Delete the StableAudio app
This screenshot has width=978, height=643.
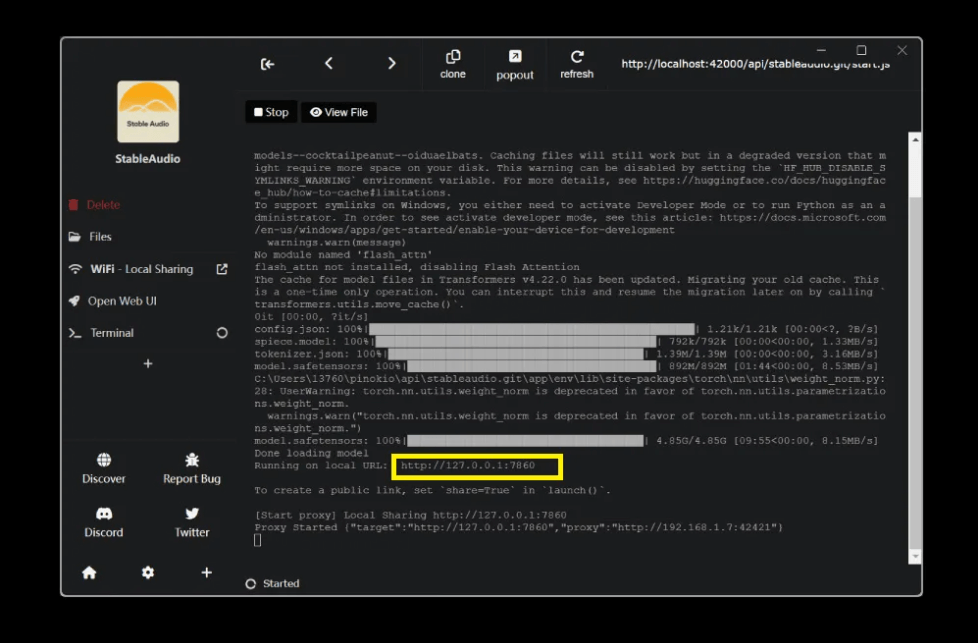95,205
